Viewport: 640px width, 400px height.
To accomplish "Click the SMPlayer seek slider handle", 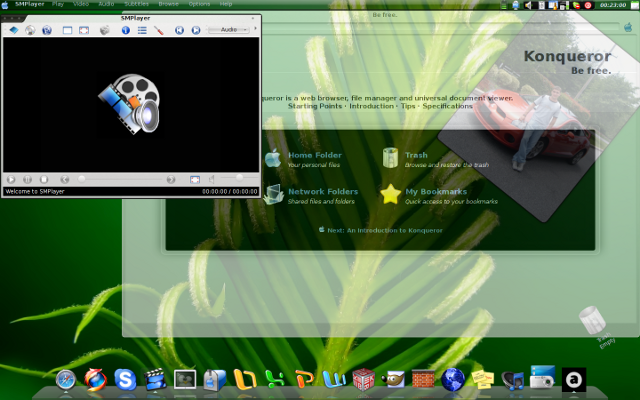I will pos(82,179).
